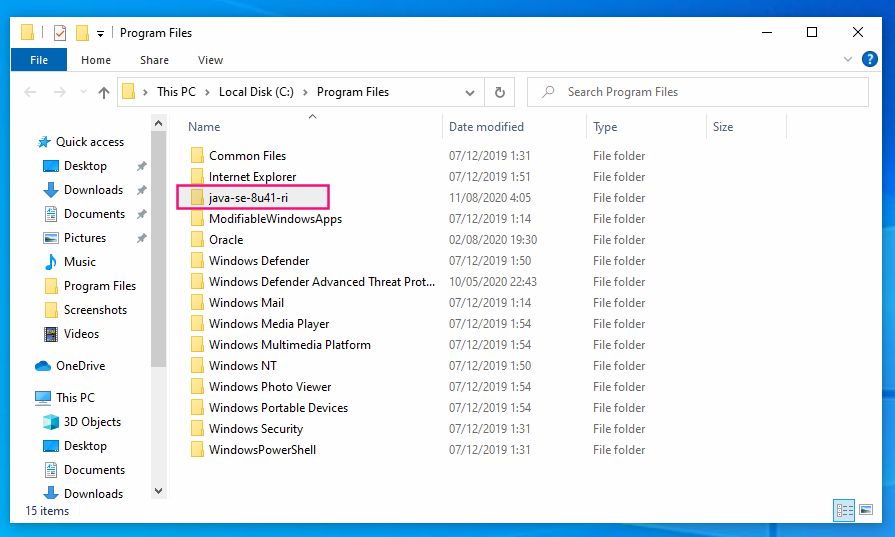Viewport: 895px width, 537px height.
Task: Switch to the Share ribbon tab
Action: point(154,60)
